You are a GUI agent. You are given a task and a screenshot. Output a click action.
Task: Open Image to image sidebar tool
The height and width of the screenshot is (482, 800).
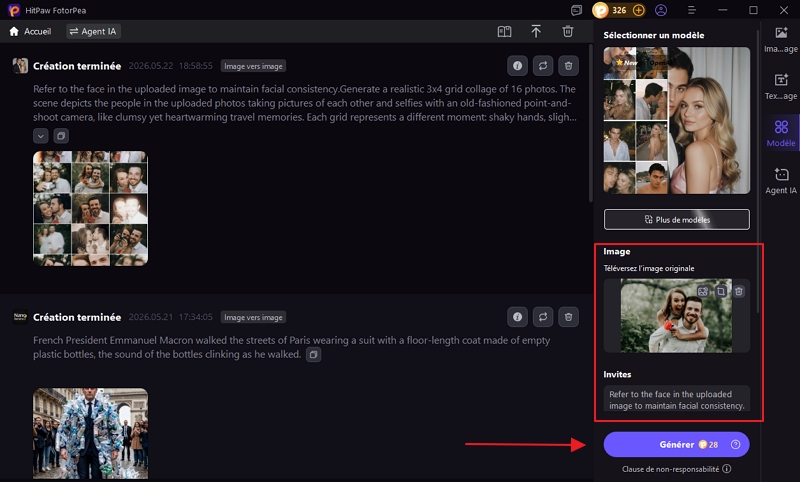[781, 40]
